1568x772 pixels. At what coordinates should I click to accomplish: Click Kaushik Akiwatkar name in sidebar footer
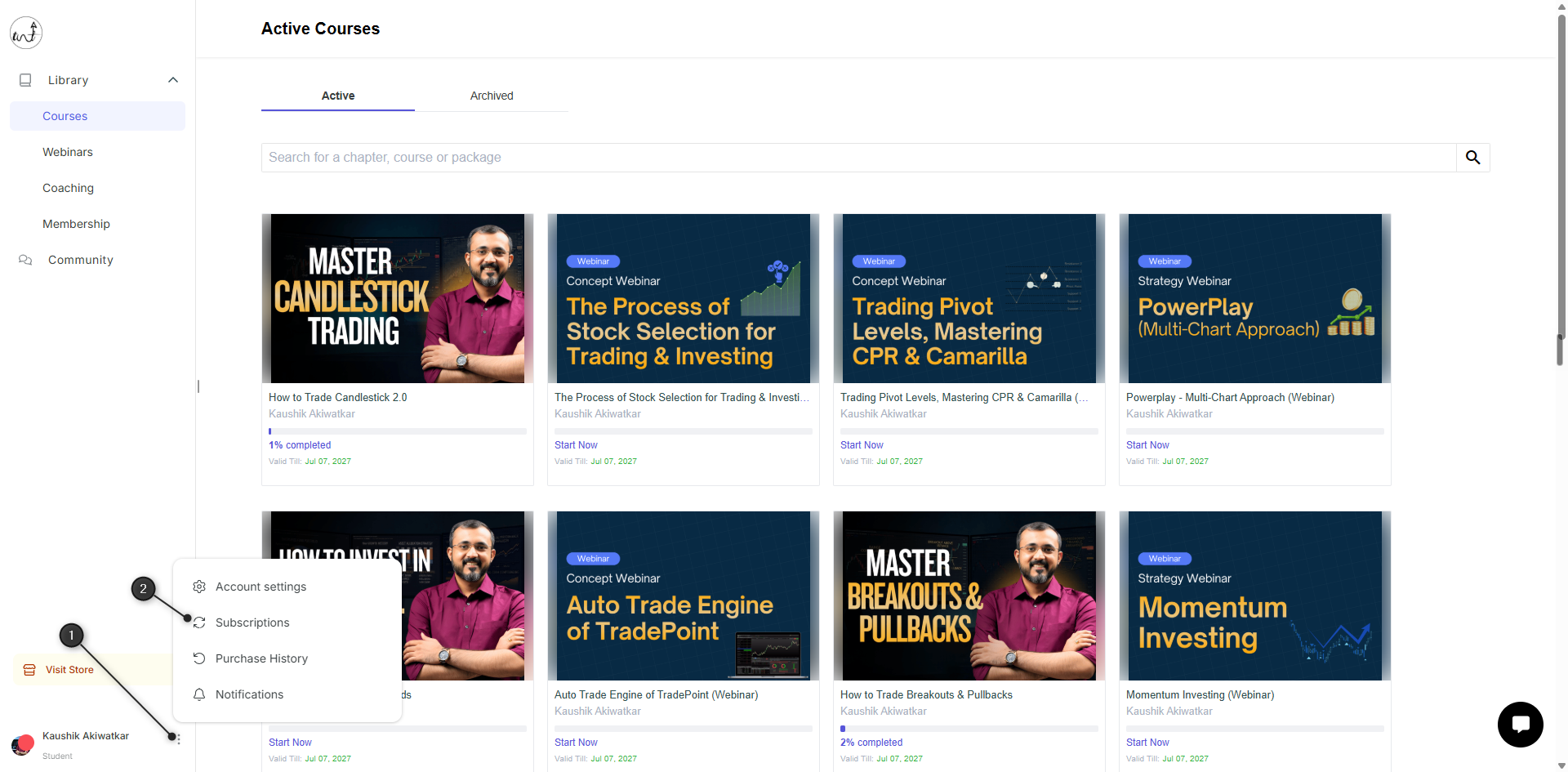(x=86, y=736)
